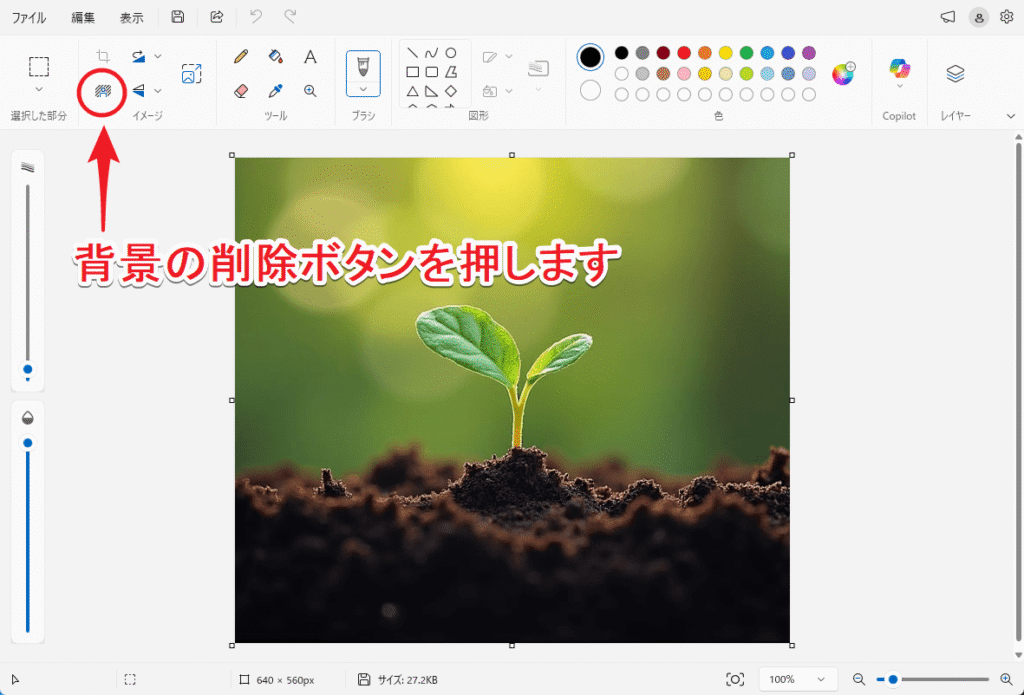Open the ファイル menu

click(29, 18)
